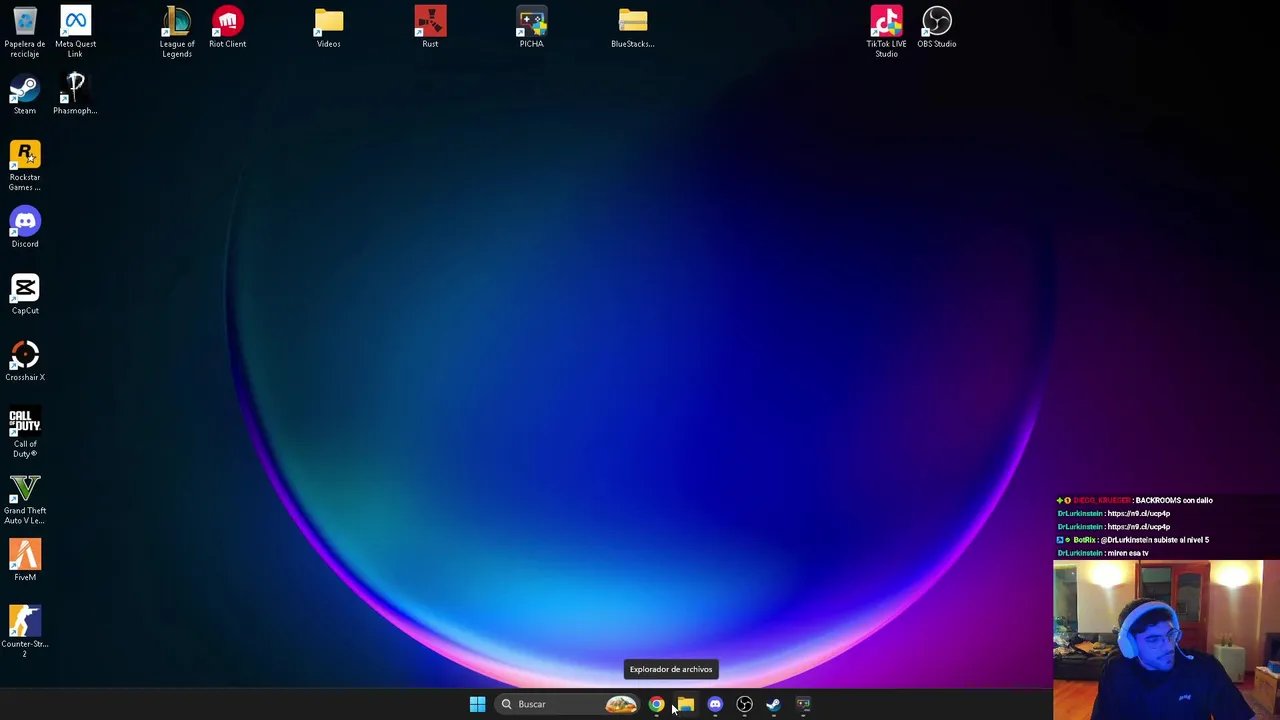Open Steam from the taskbar
1280x720 pixels.
tap(773, 704)
